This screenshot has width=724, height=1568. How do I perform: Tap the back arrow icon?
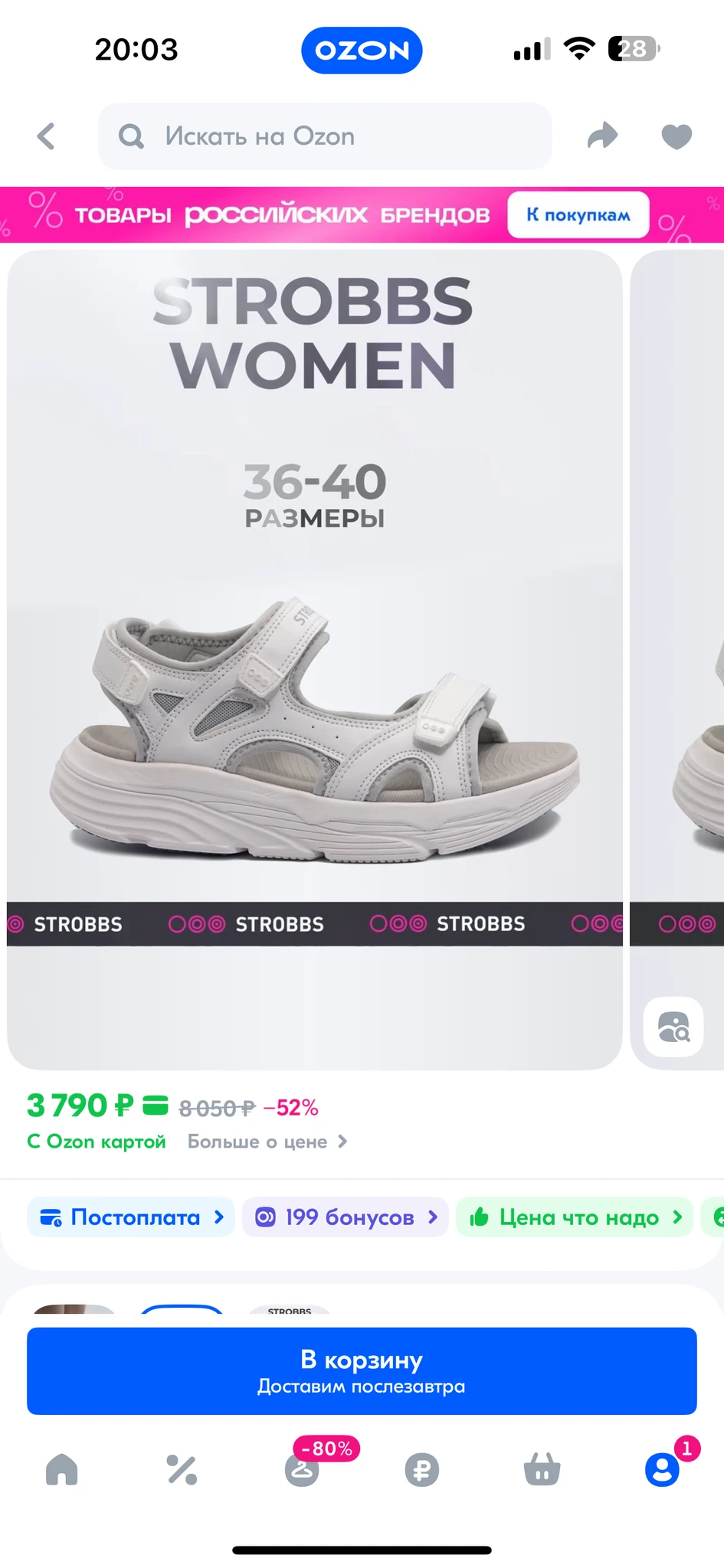pyautogui.click(x=47, y=137)
